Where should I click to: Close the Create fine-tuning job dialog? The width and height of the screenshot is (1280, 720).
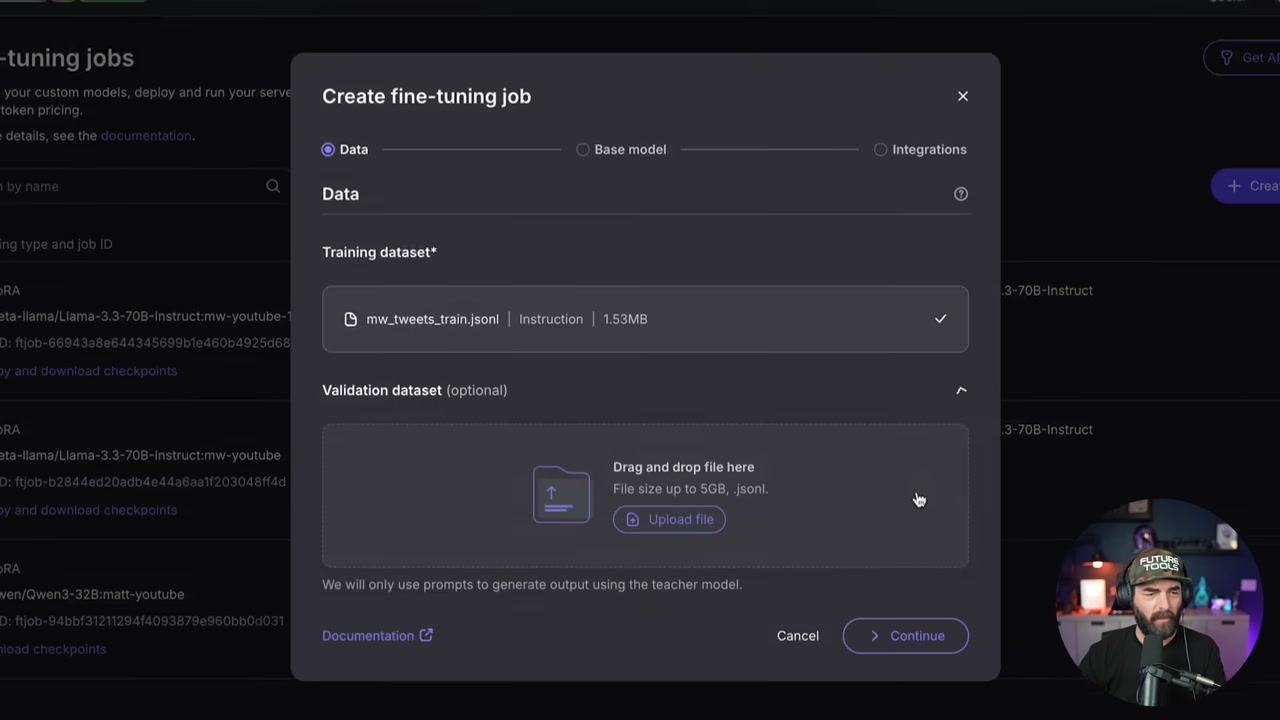(x=963, y=96)
